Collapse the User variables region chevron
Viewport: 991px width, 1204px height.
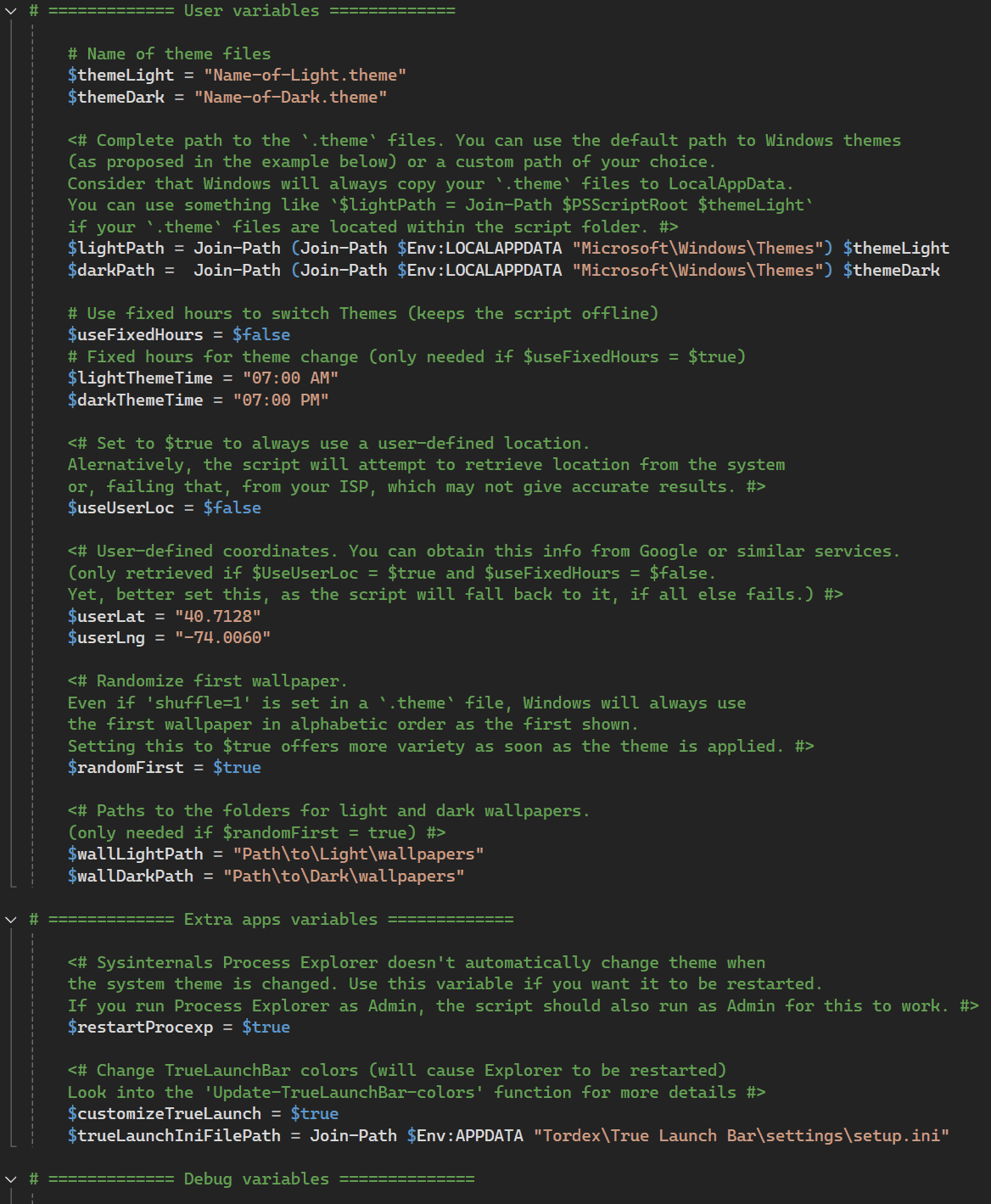tap(11, 11)
